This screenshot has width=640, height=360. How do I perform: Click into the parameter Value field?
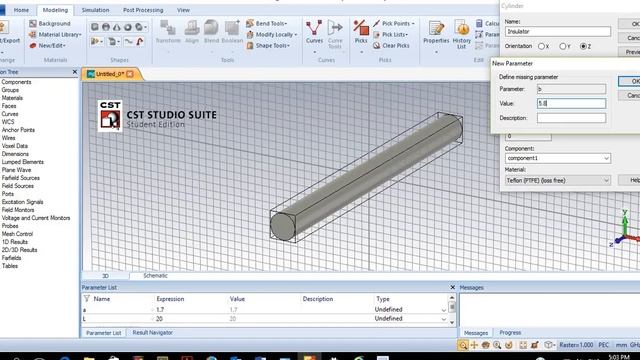click(x=571, y=104)
